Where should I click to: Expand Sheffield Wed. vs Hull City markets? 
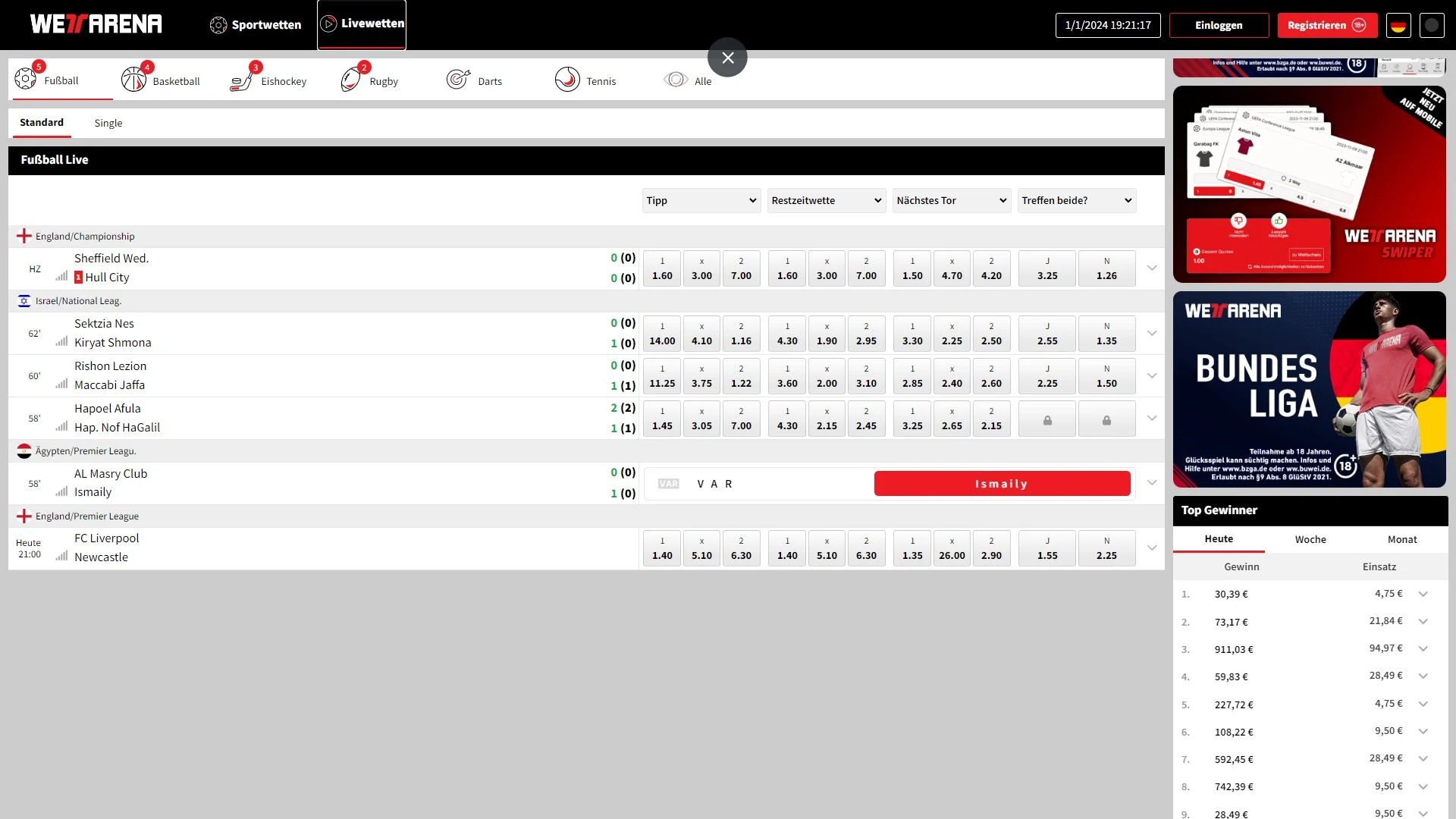click(x=1152, y=268)
